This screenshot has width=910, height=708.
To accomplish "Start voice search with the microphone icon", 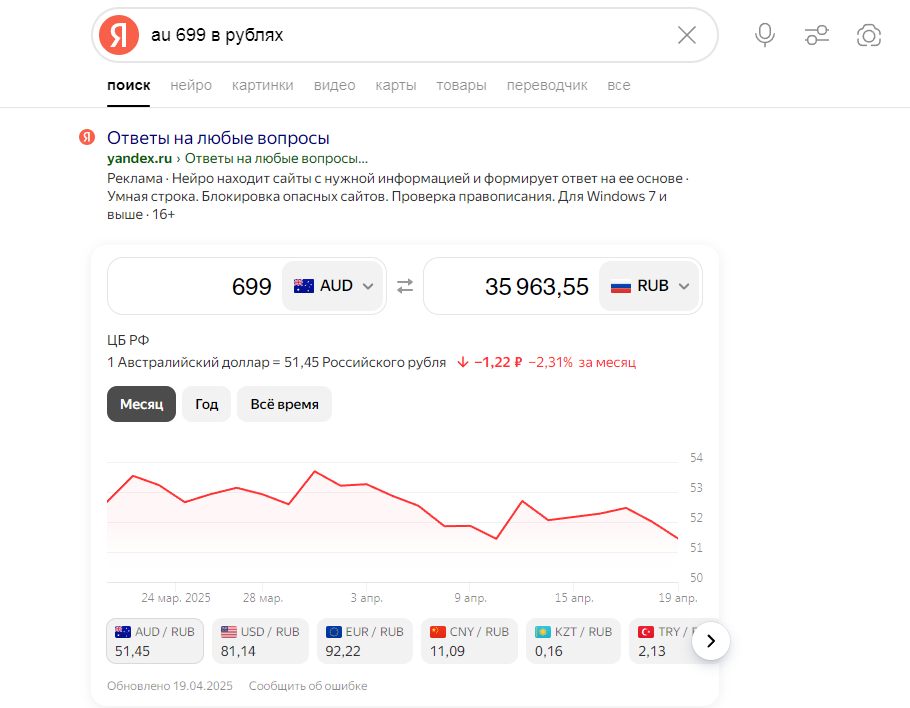I will coord(764,35).
